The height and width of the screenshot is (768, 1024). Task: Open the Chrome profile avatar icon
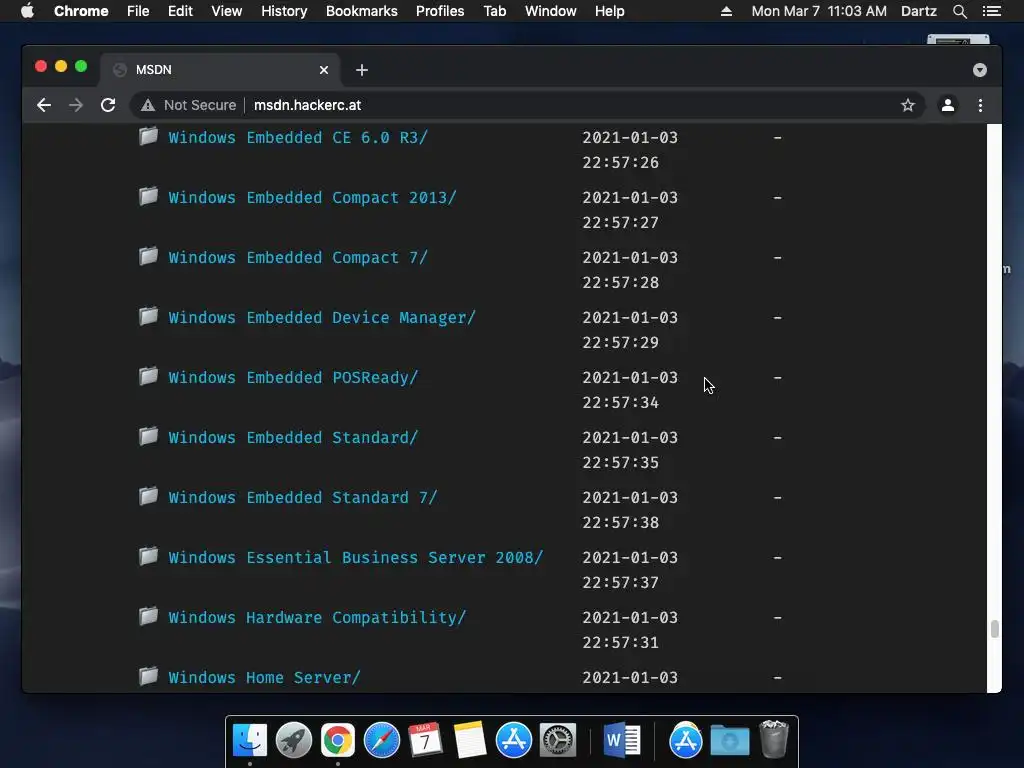(948, 105)
